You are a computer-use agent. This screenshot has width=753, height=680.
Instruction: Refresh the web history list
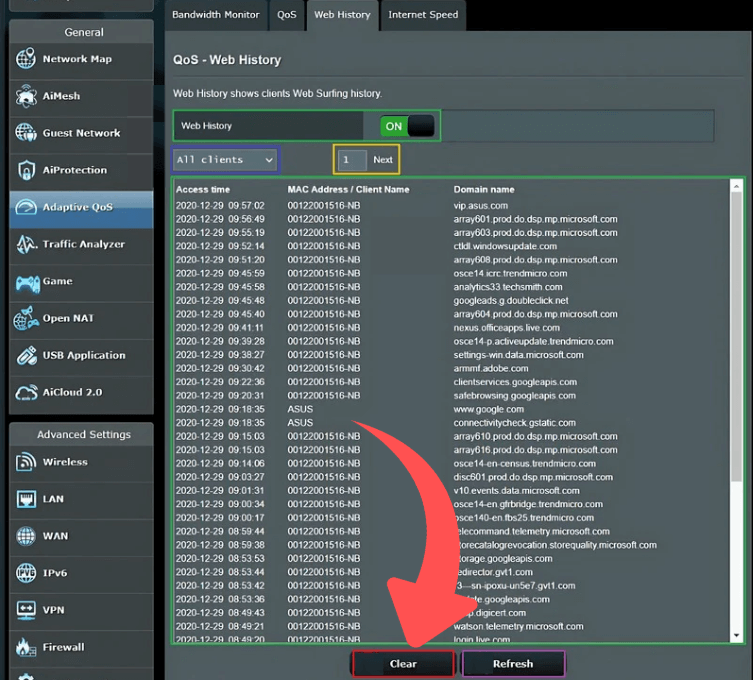pyautogui.click(x=513, y=664)
